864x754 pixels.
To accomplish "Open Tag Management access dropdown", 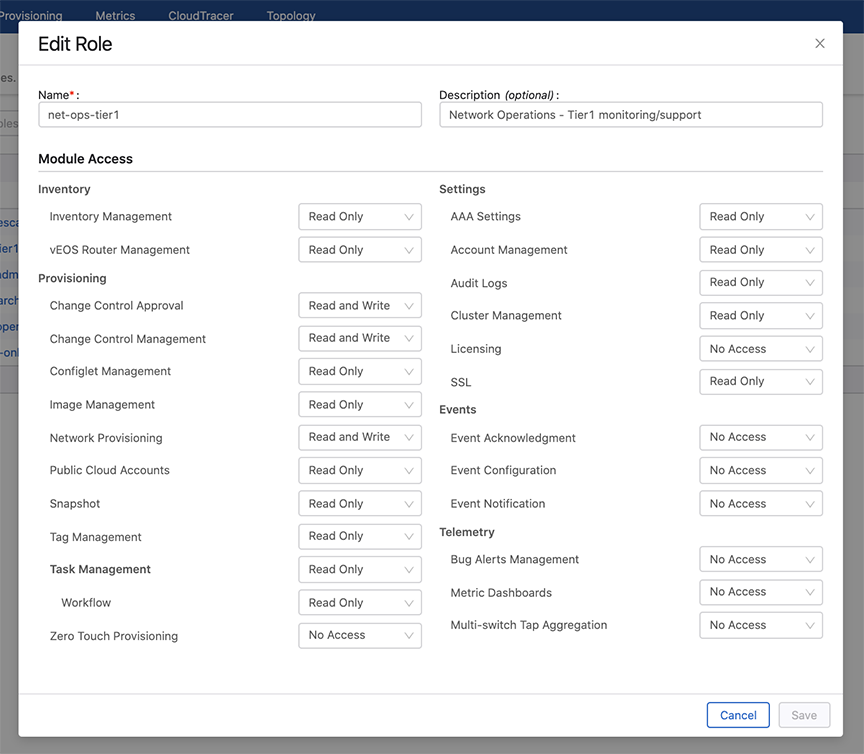I will 360,536.
